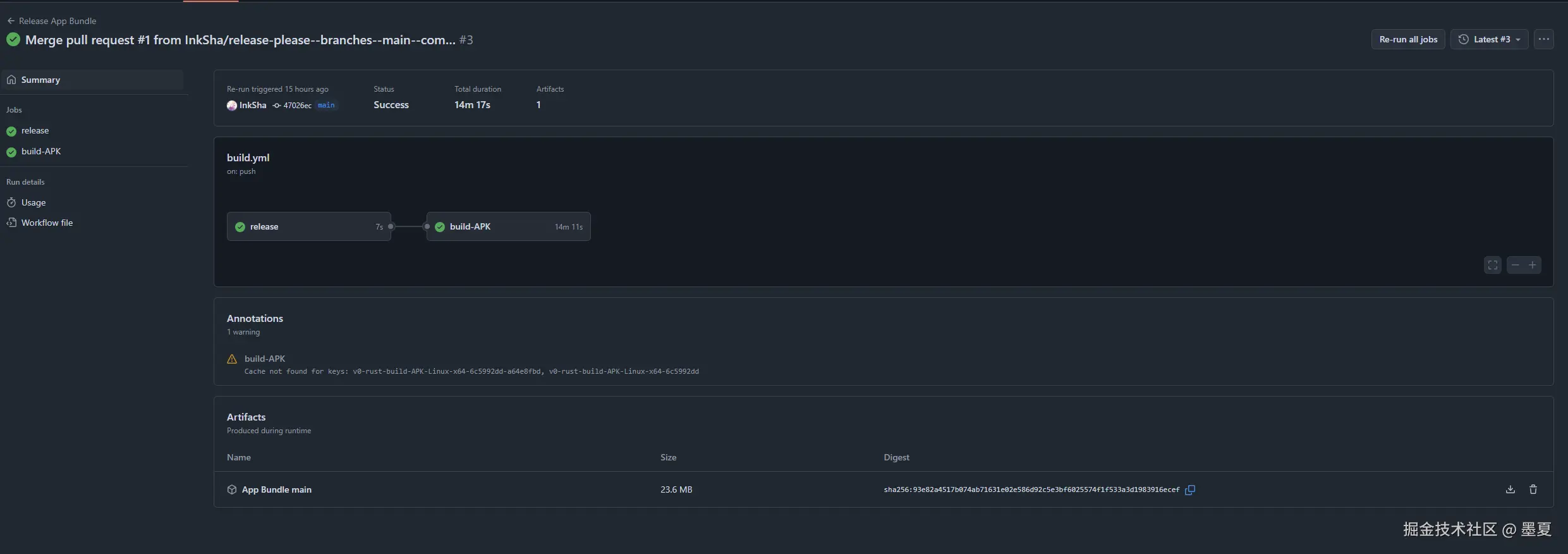This screenshot has width=1568, height=554.
Task: Open the three-dot more options menu
Action: pyautogui.click(x=1544, y=39)
